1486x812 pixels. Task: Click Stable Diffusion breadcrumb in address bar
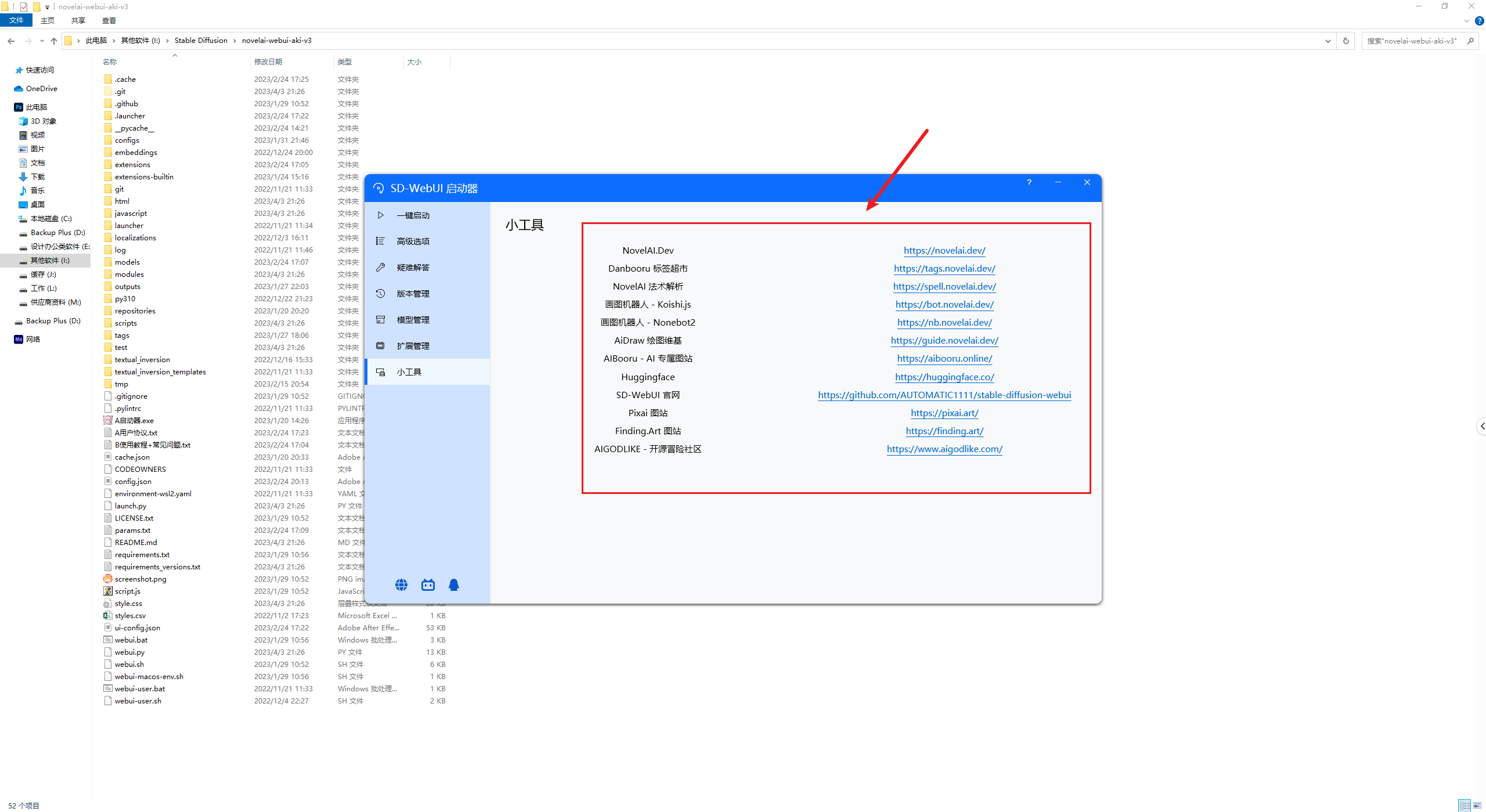click(201, 41)
